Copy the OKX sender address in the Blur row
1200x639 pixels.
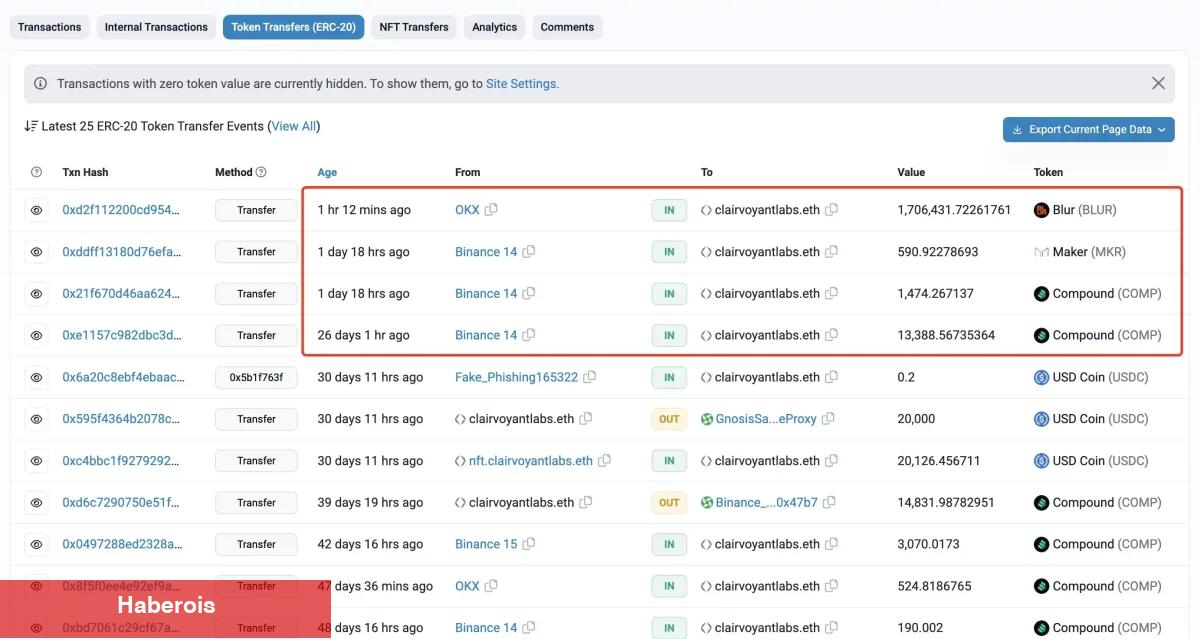click(491, 210)
